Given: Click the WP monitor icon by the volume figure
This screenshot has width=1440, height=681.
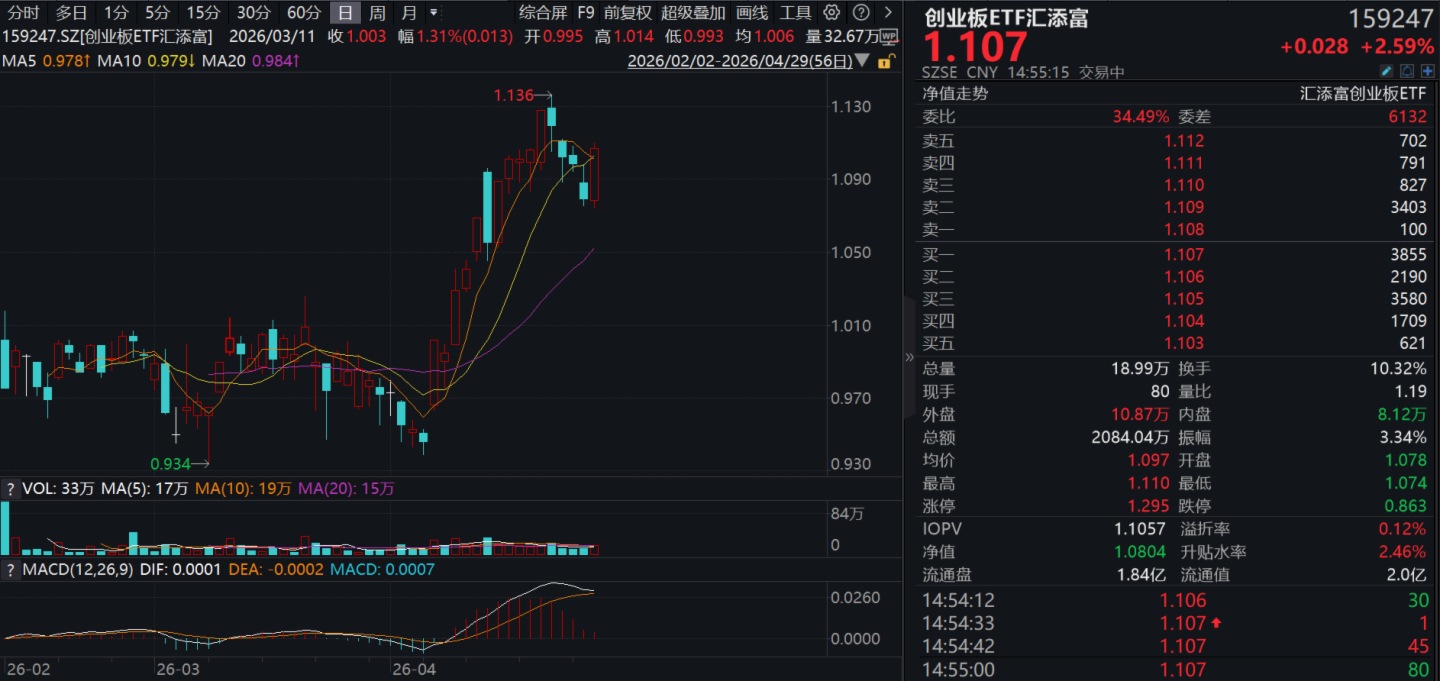Looking at the screenshot, I should coord(888,36).
